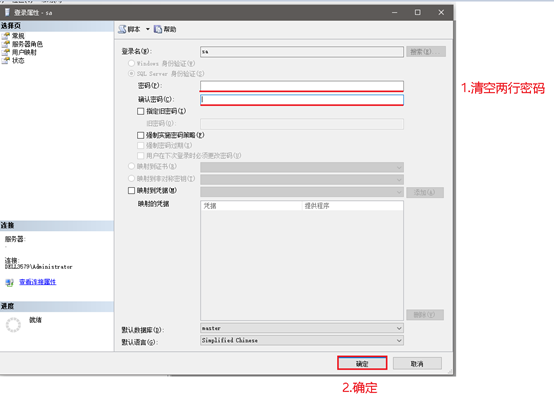
Task: Open the Script dropdown arrow
Action: point(148,29)
